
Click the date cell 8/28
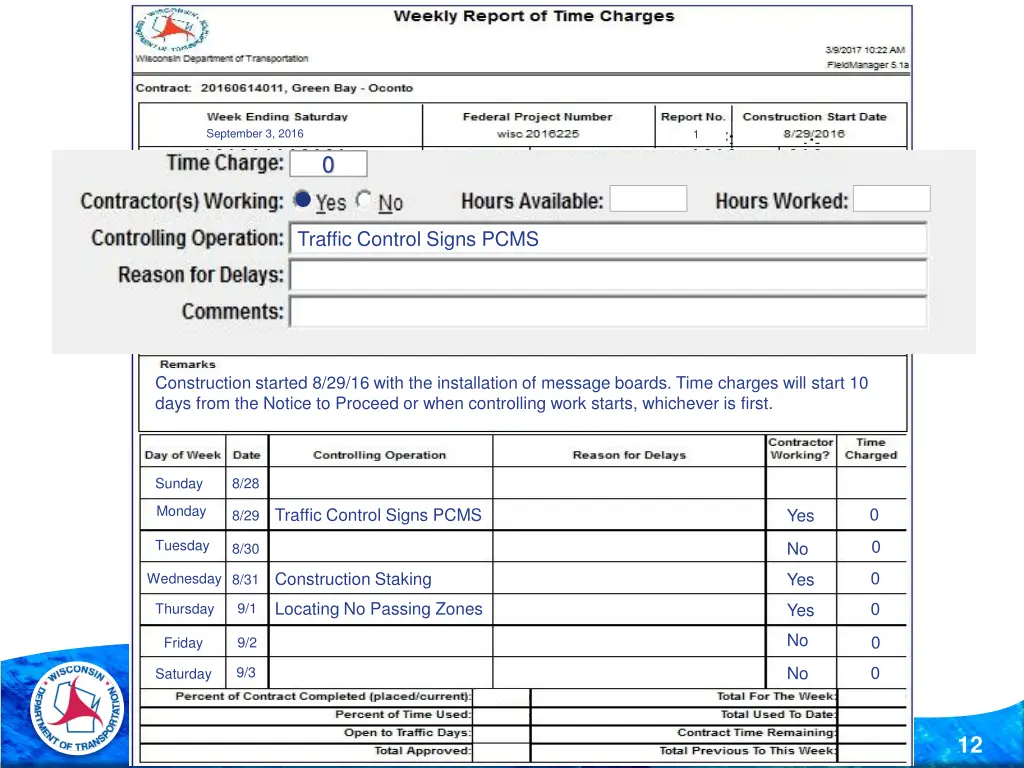(x=246, y=484)
